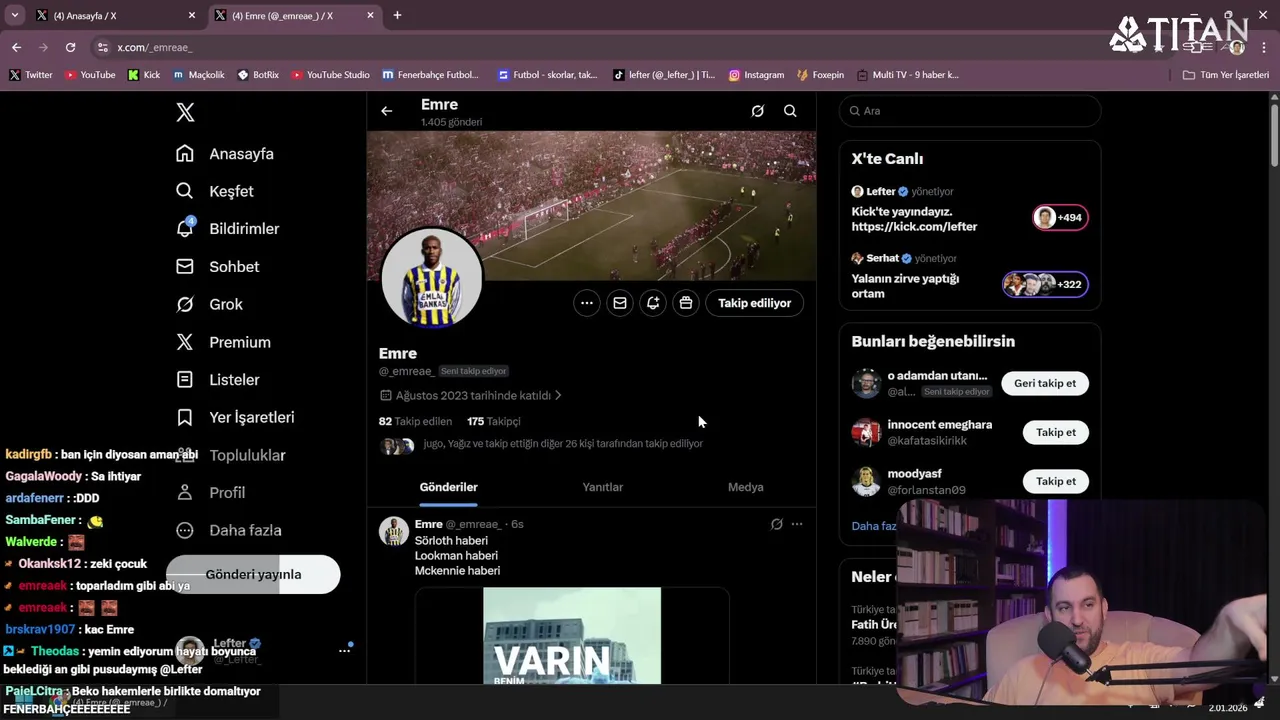Image resolution: width=1280 pixels, height=720 pixels.
Task: Open Daha fazla circle icon
Action: point(185,530)
